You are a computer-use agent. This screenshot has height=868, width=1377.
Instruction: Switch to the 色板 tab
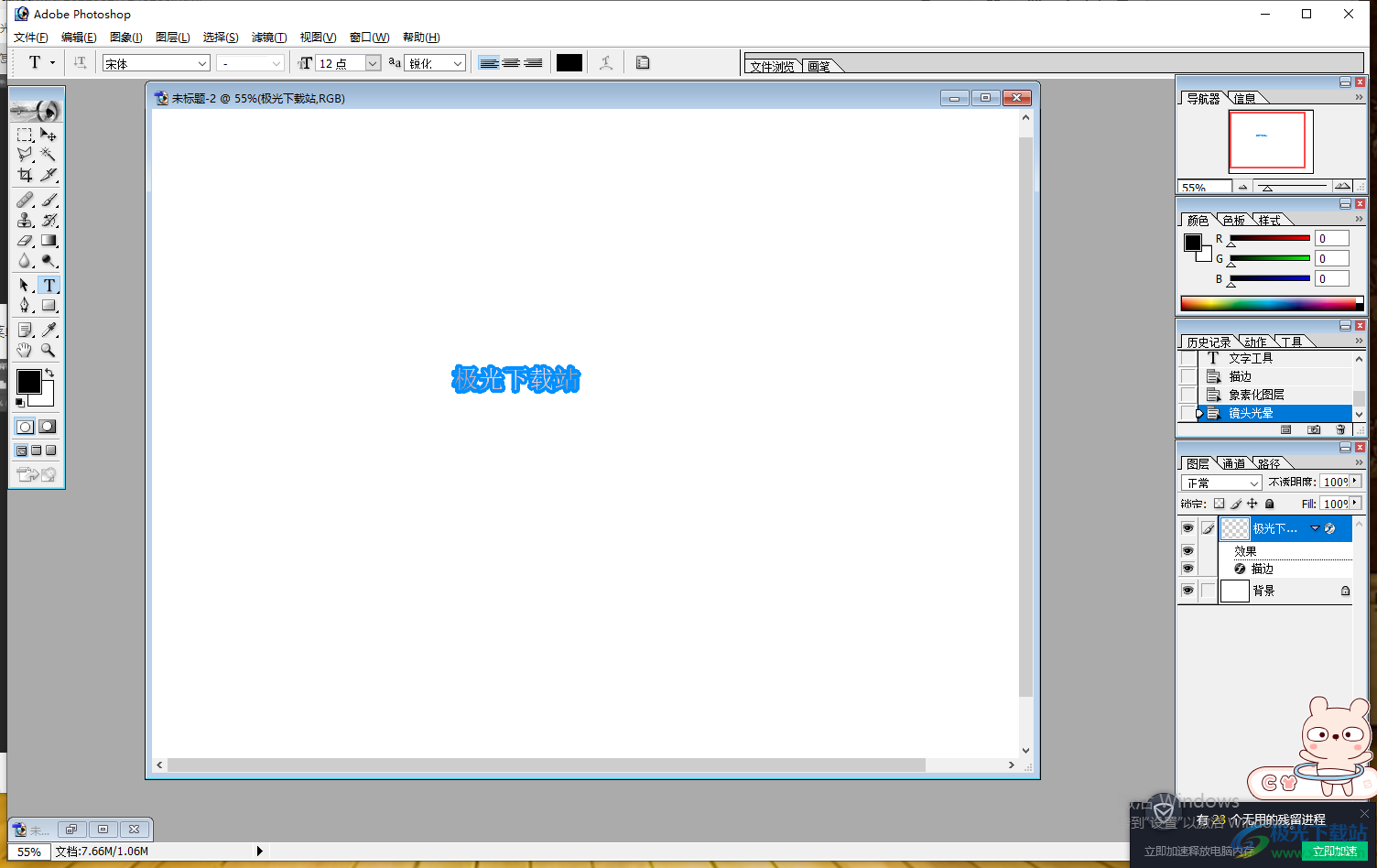click(x=1233, y=220)
